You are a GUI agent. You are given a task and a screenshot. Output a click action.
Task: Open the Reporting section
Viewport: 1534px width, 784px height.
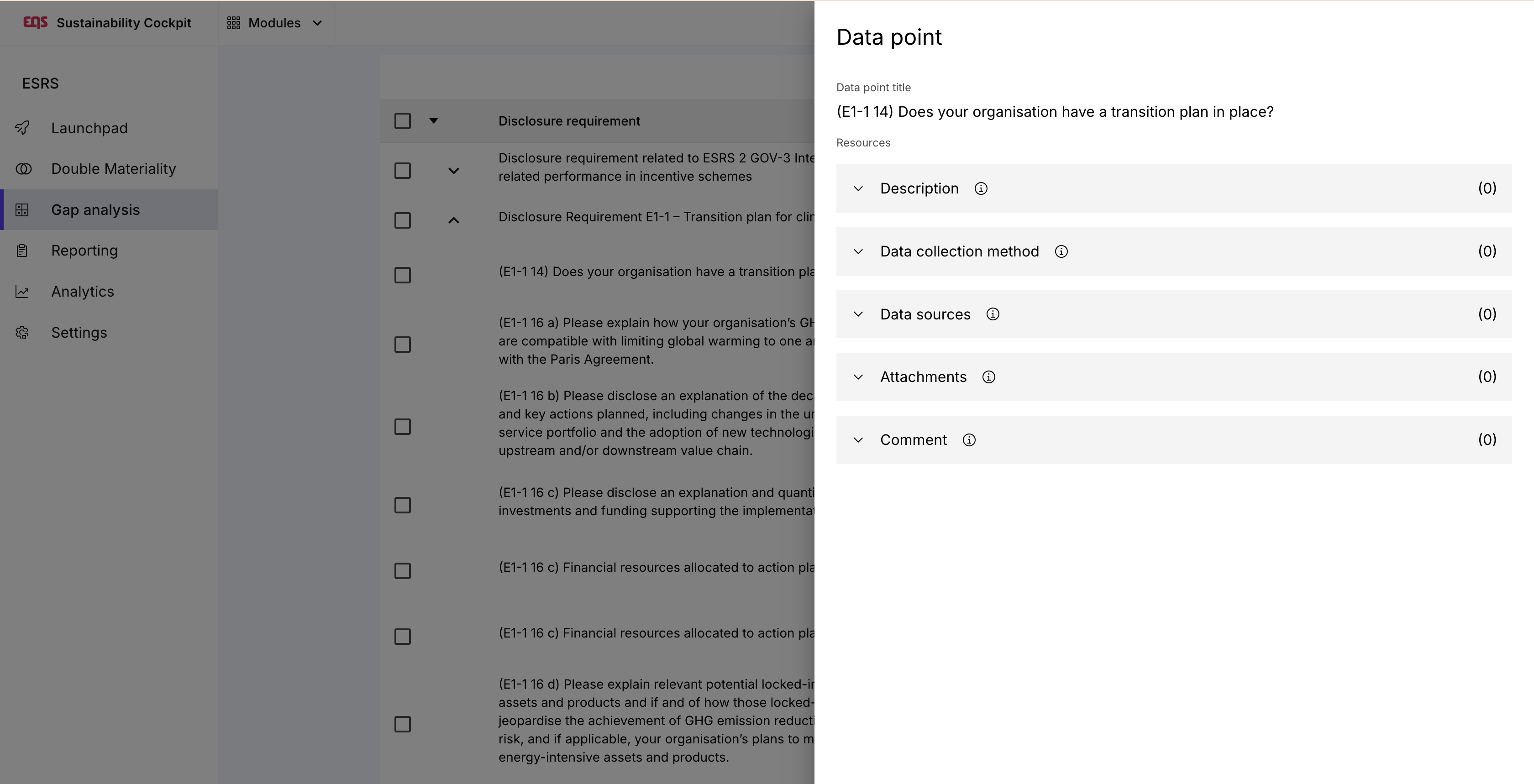tap(84, 251)
